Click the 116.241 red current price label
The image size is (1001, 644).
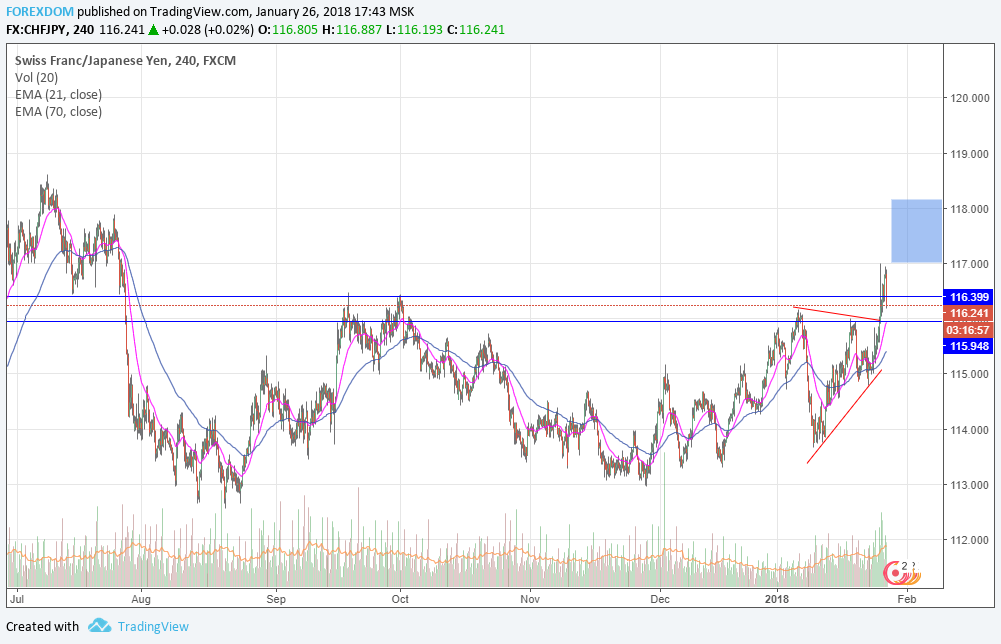(968, 313)
